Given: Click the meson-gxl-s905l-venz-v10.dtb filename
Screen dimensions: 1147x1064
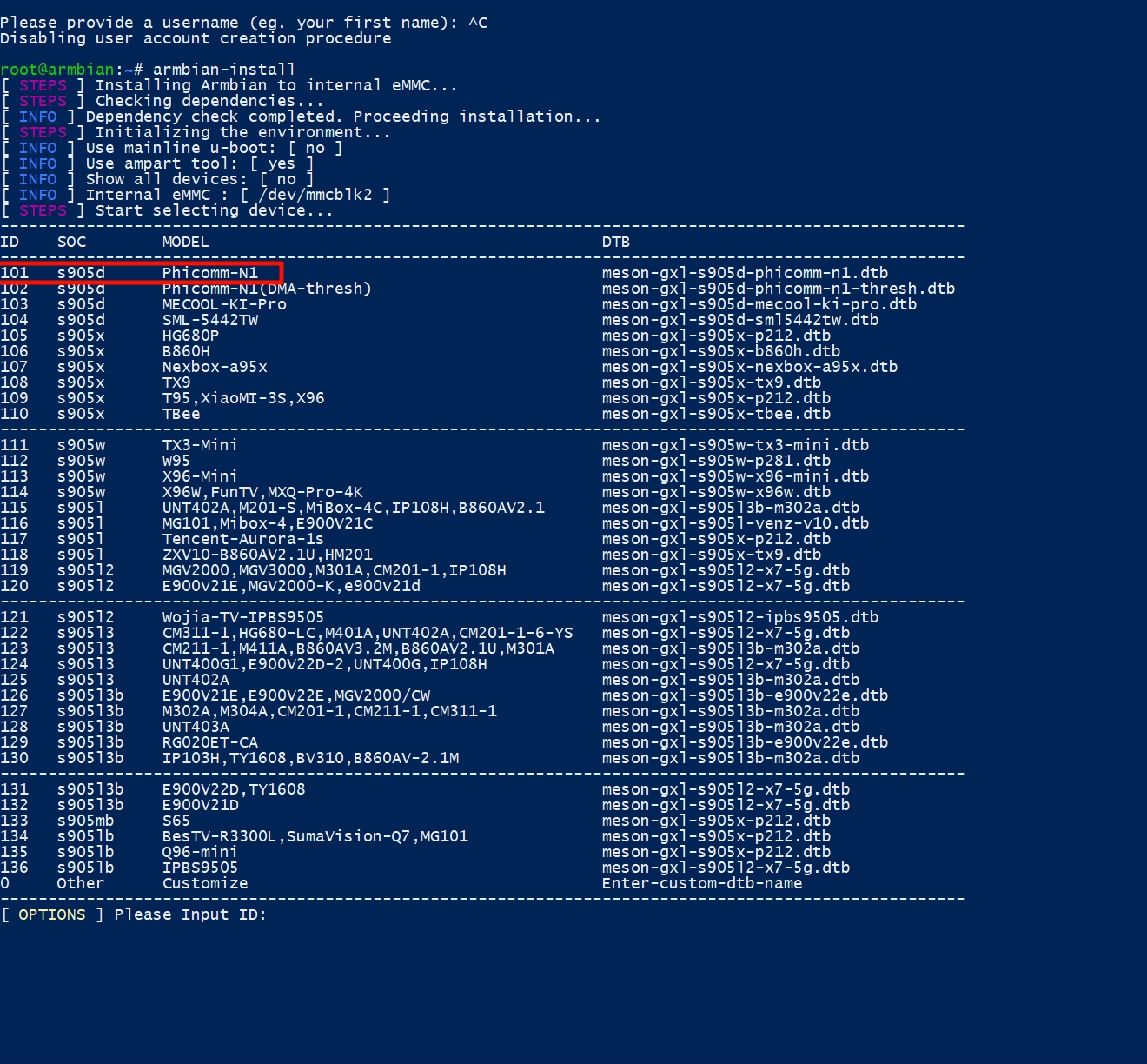Looking at the screenshot, I should pos(735,523).
